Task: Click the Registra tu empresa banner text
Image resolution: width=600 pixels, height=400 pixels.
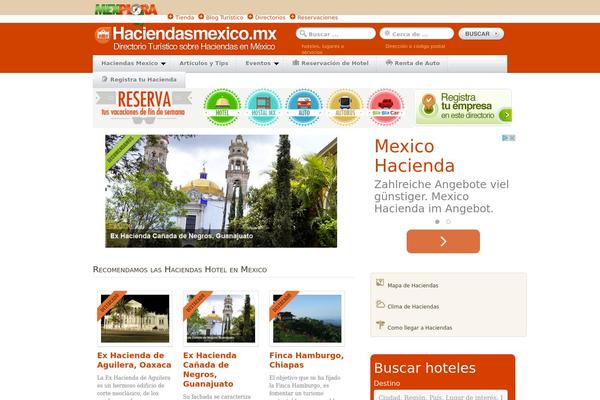Action: (x=466, y=106)
